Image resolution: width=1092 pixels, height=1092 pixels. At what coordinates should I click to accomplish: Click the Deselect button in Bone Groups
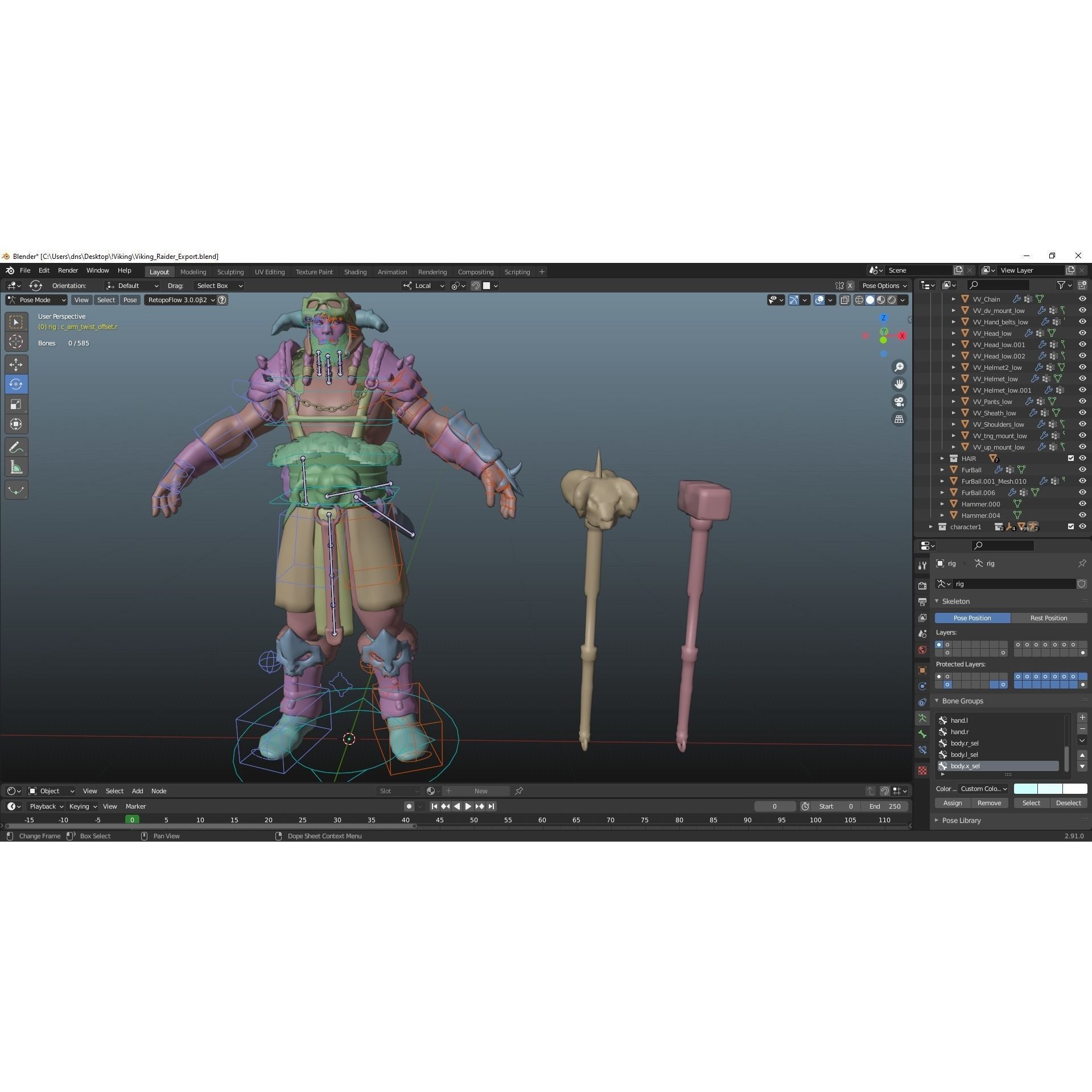(x=1068, y=802)
